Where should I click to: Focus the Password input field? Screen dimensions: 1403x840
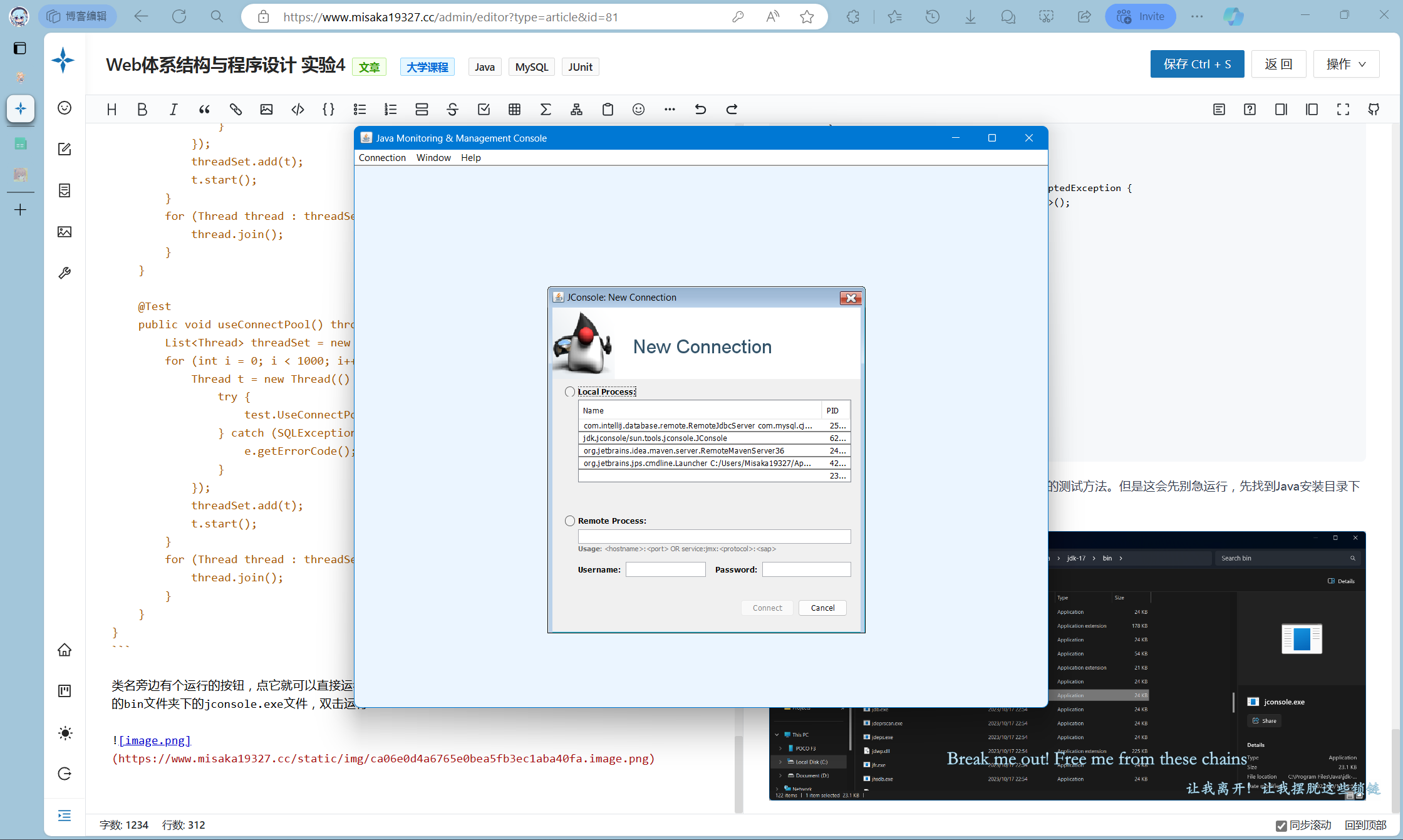click(806, 569)
